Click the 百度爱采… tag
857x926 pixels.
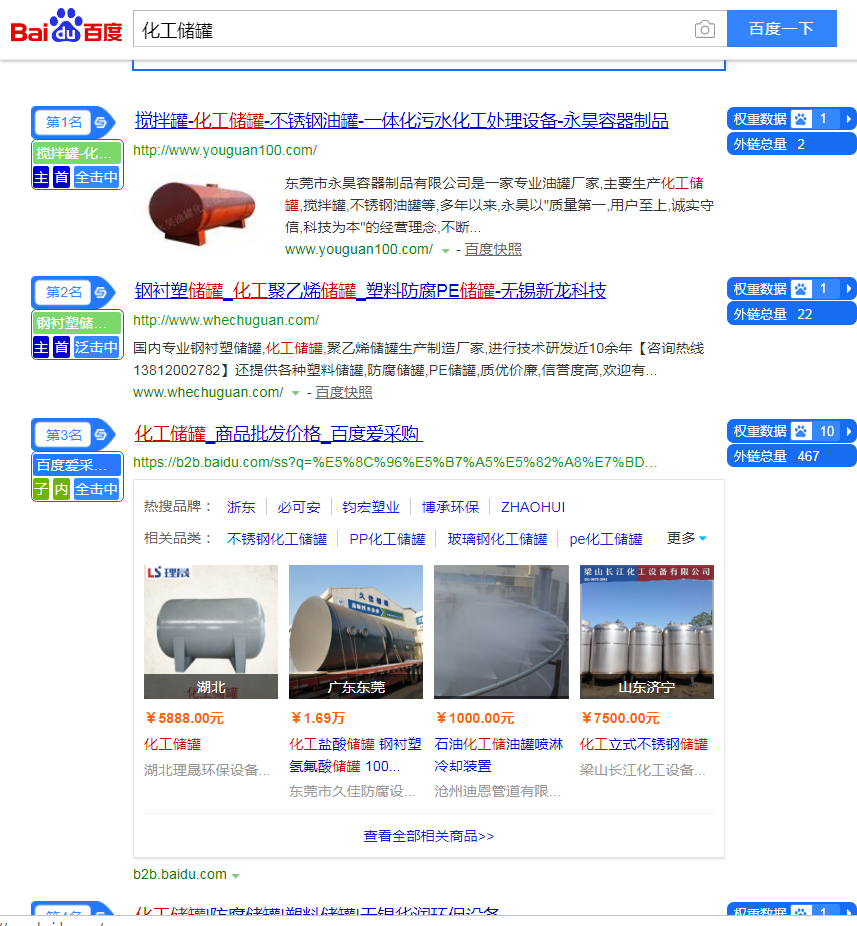coord(77,465)
